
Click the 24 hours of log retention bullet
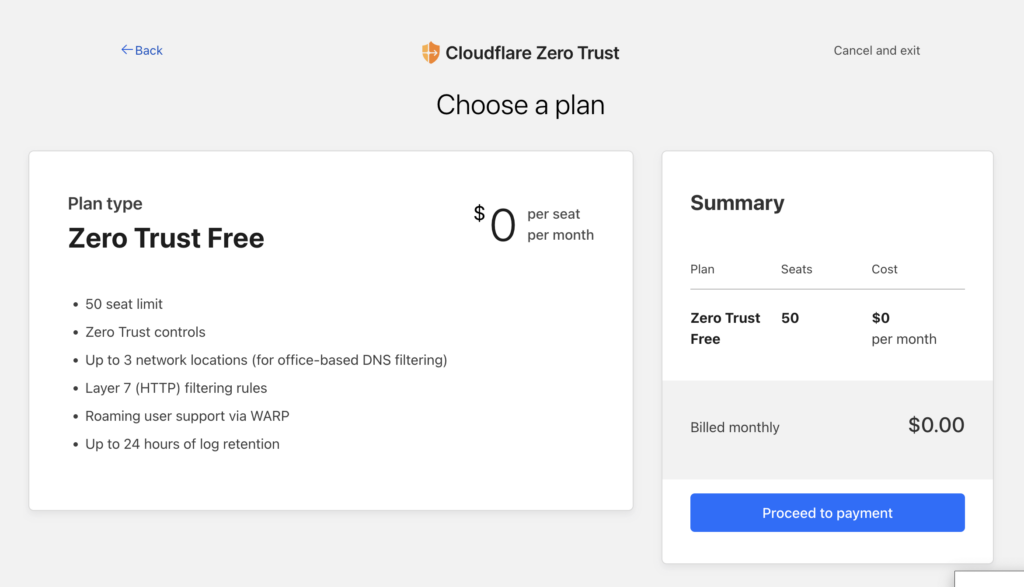tap(182, 444)
